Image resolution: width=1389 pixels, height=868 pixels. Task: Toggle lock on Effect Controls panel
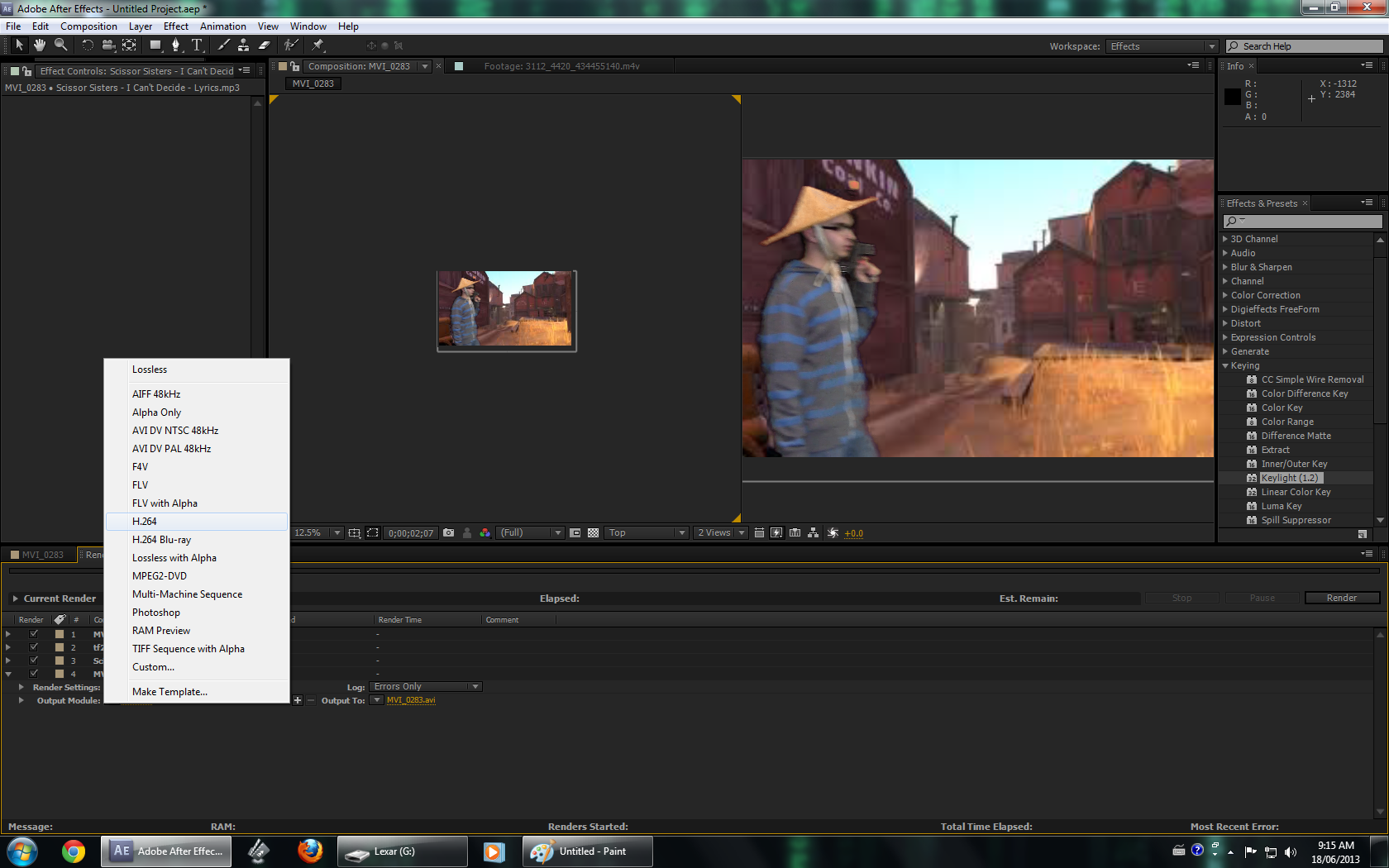(x=27, y=71)
